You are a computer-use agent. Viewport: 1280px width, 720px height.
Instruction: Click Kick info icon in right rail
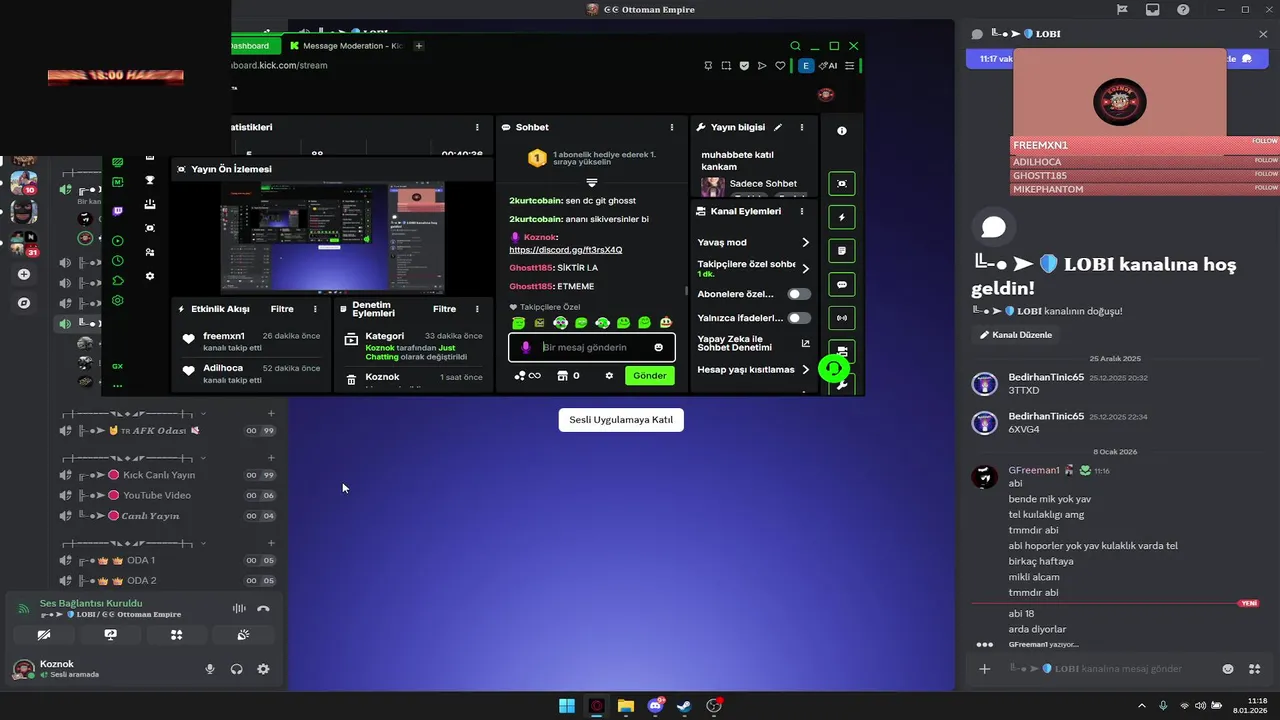842,131
